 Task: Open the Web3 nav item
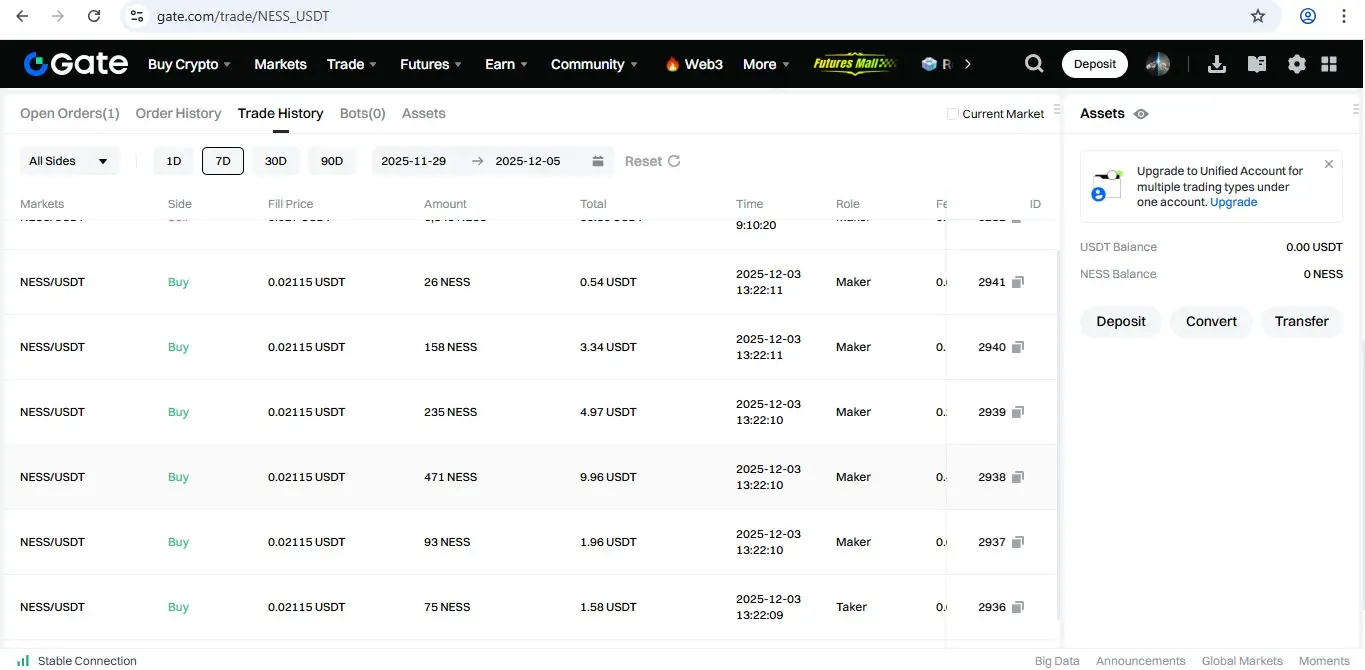tap(693, 64)
